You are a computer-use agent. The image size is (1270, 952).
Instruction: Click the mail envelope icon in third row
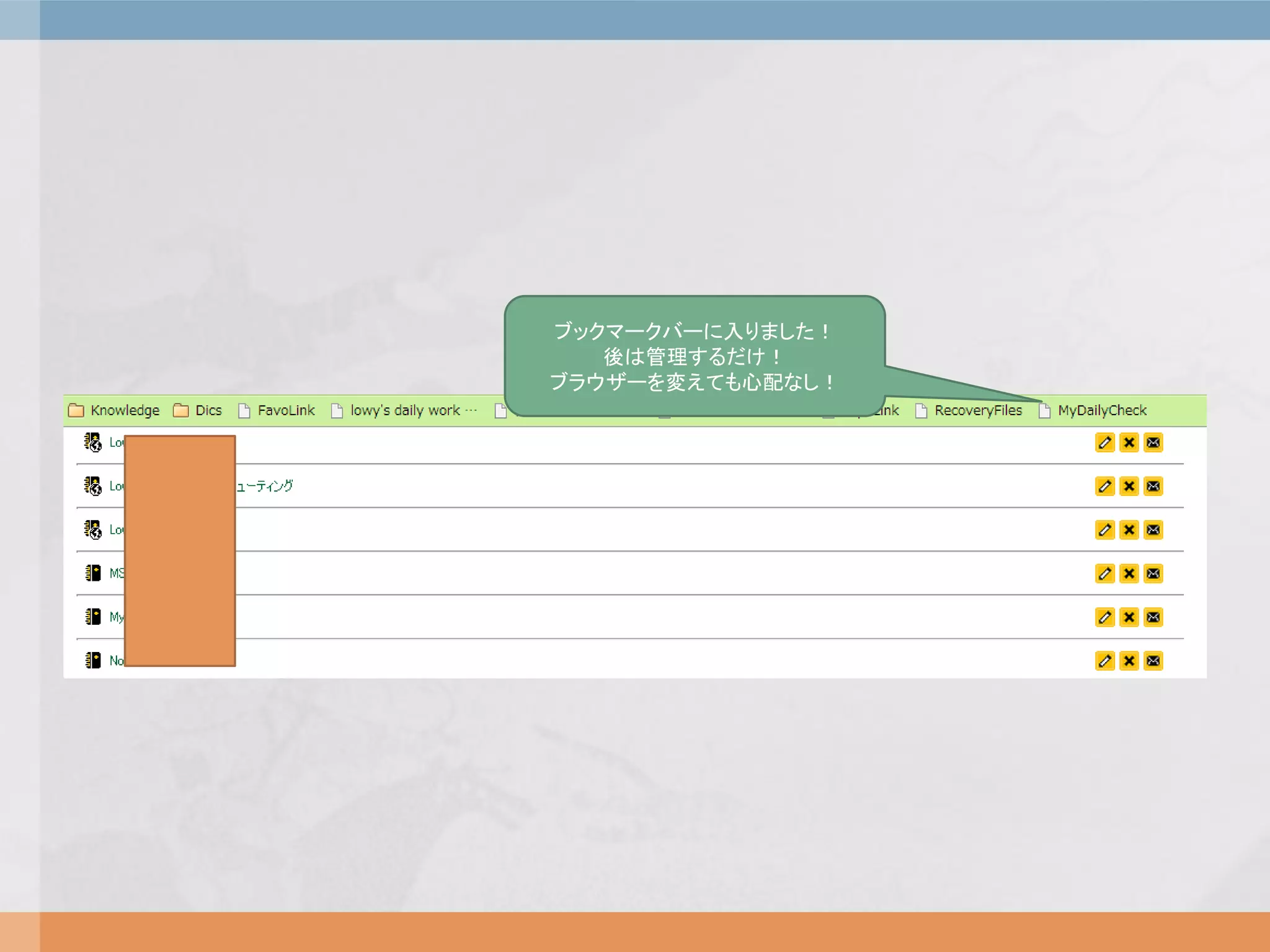(1153, 530)
